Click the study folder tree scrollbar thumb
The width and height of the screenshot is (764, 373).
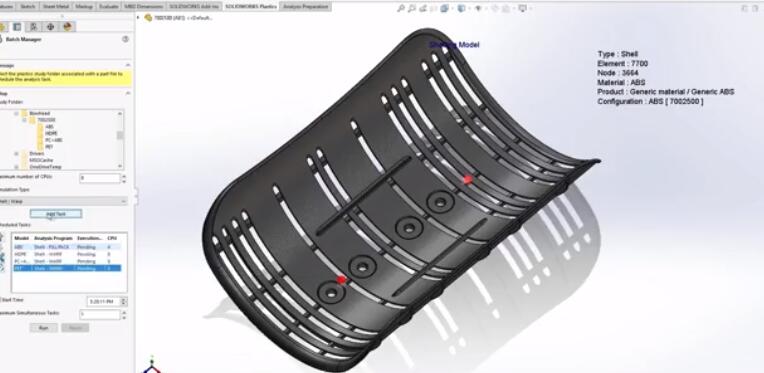[120, 135]
